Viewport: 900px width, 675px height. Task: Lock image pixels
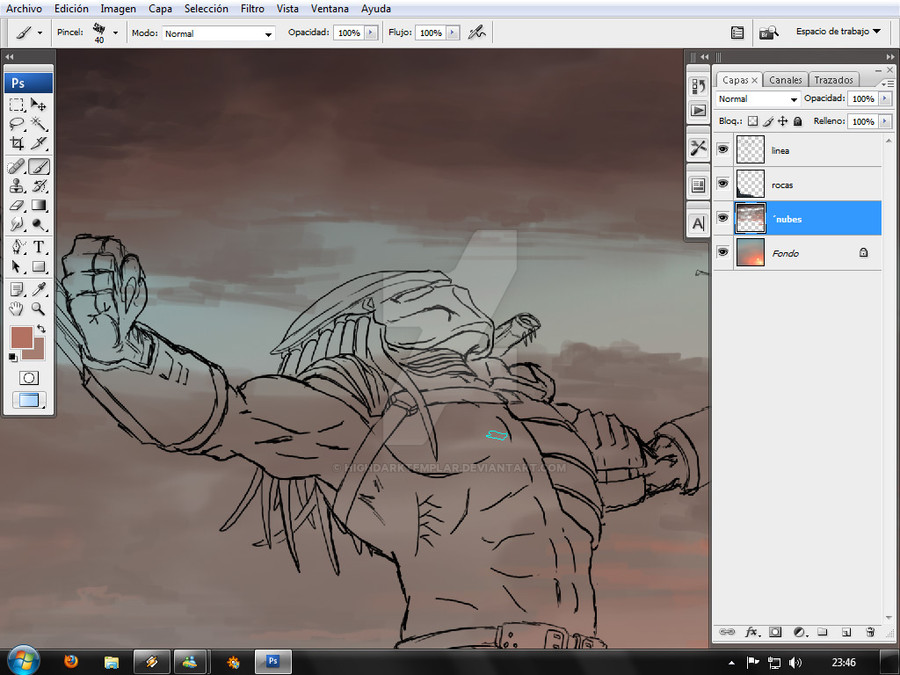click(x=768, y=121)
